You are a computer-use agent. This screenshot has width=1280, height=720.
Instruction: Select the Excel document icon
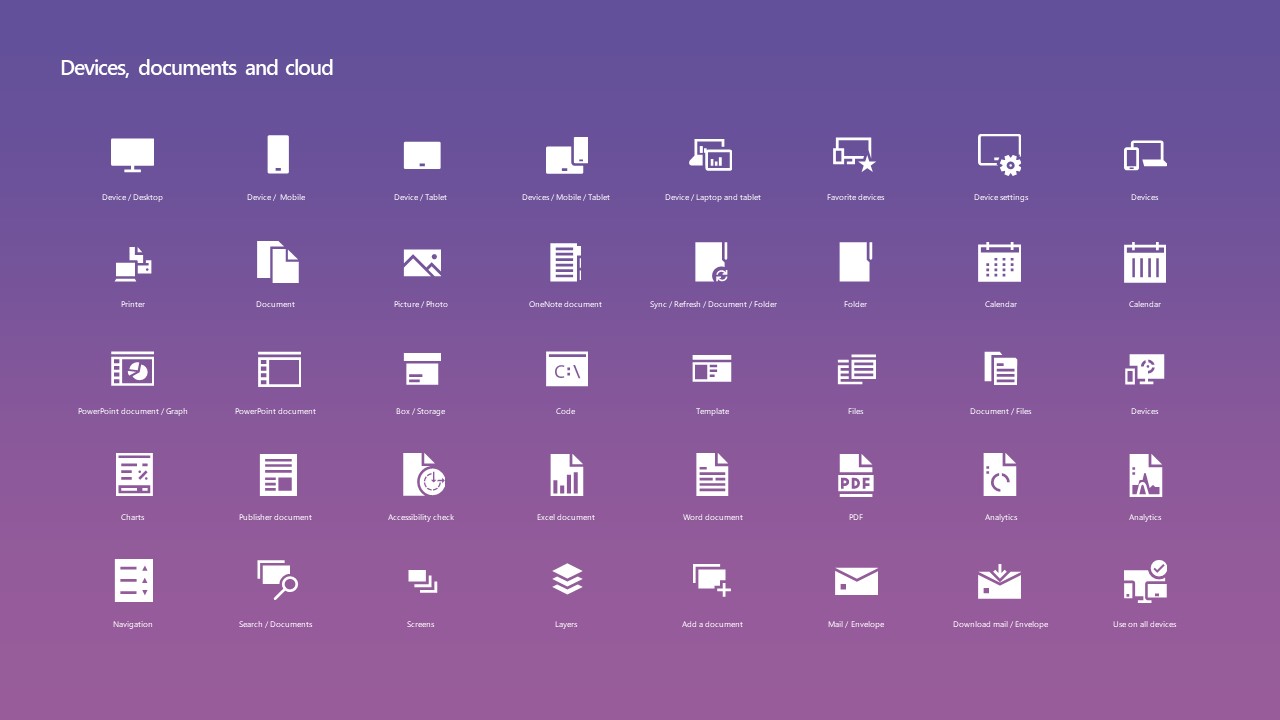[567, 475]
